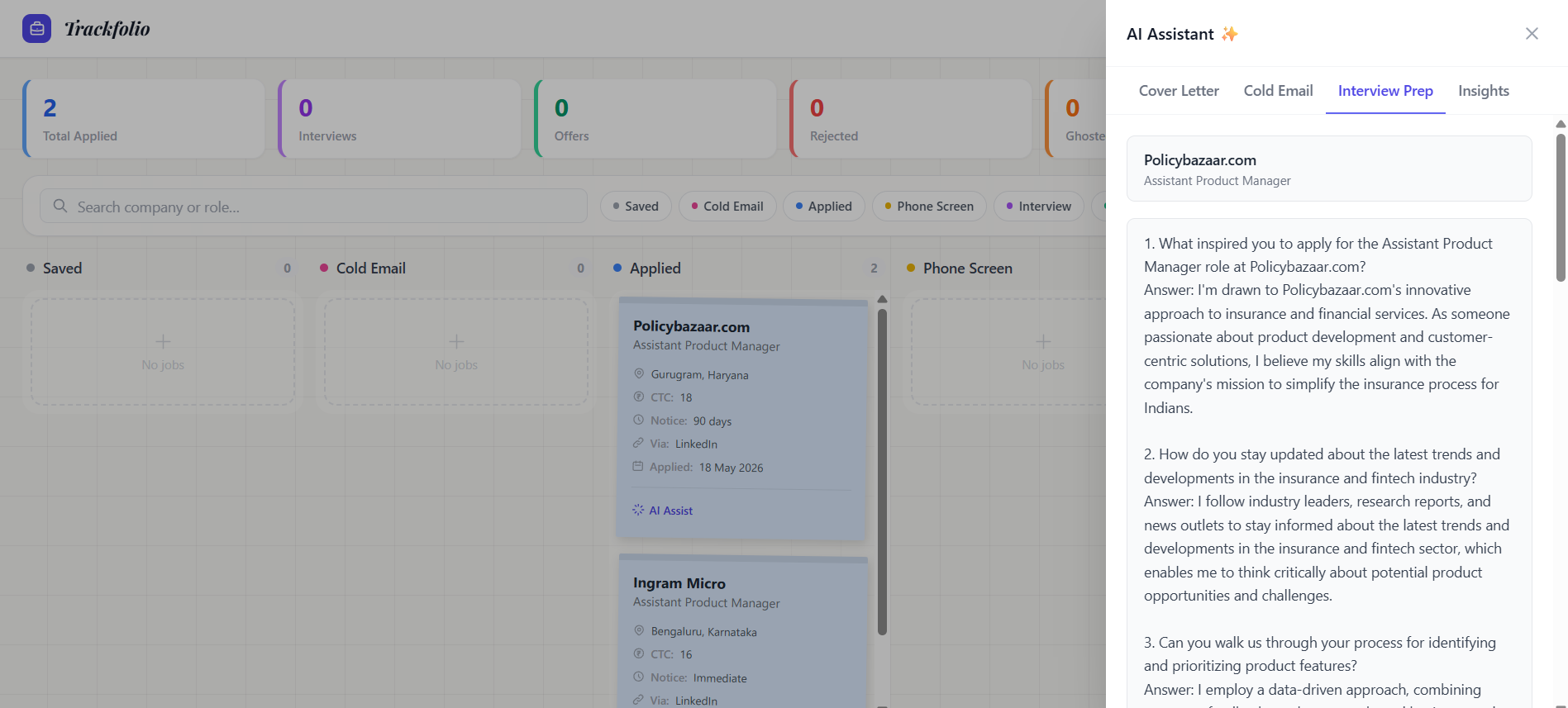Click AI Assist on the Policybazaar.com card
This screenshot has height=708, width=1568.
pos(663,511)
